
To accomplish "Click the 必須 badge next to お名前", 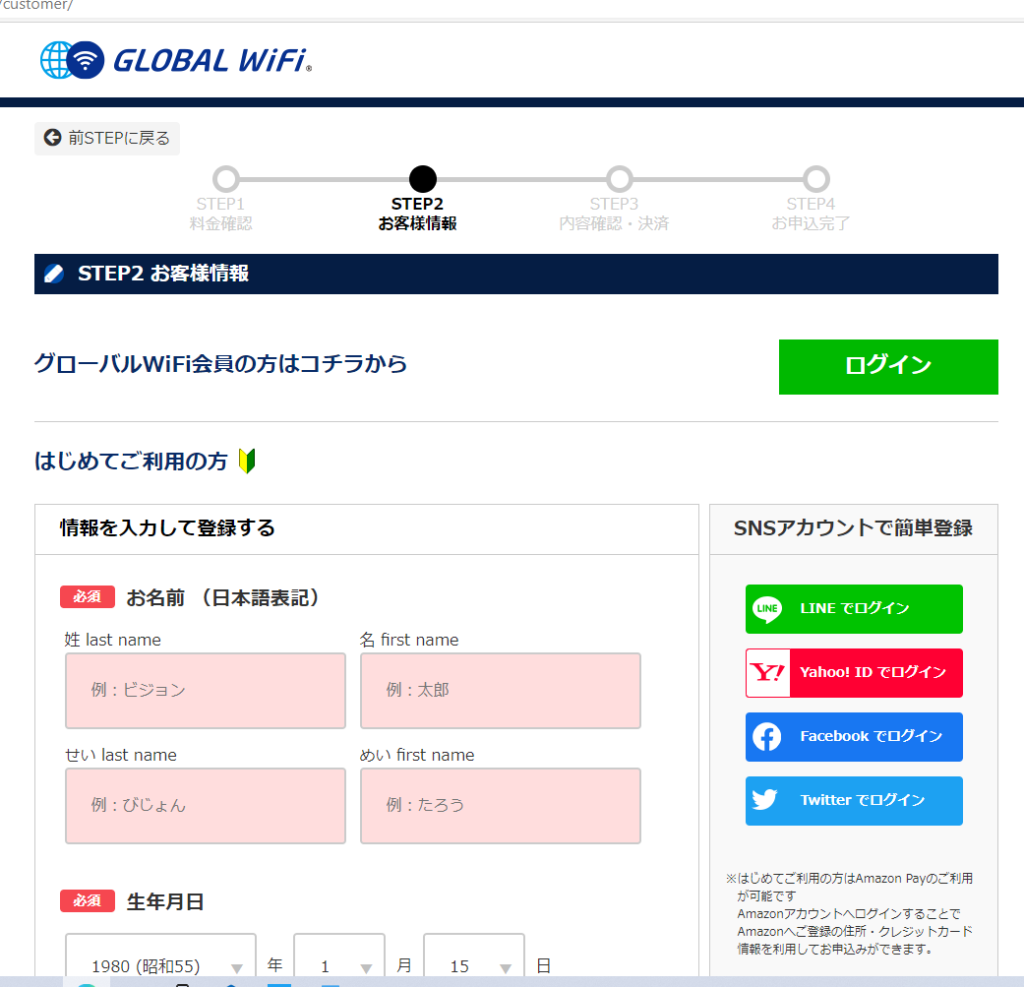I will [88, 596].
